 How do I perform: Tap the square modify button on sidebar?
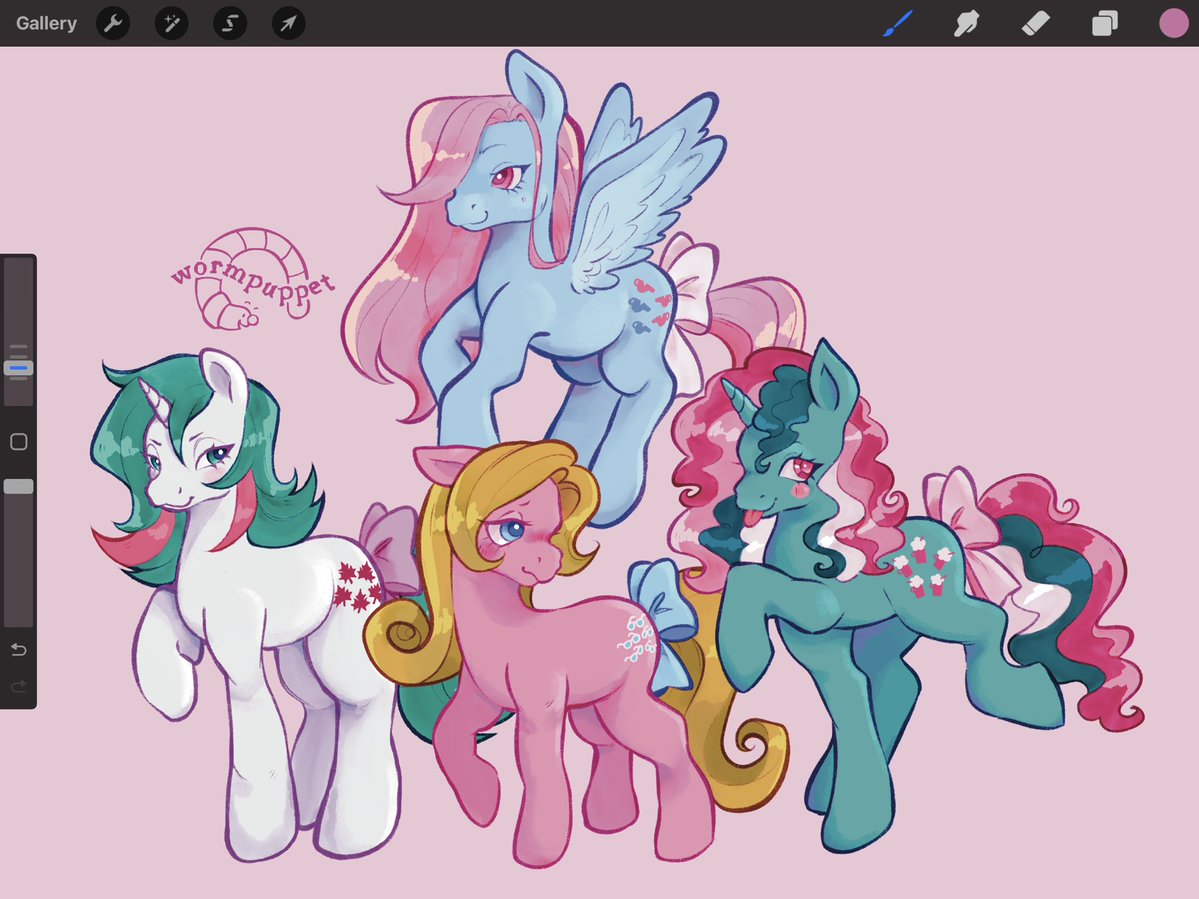[18, 442]
